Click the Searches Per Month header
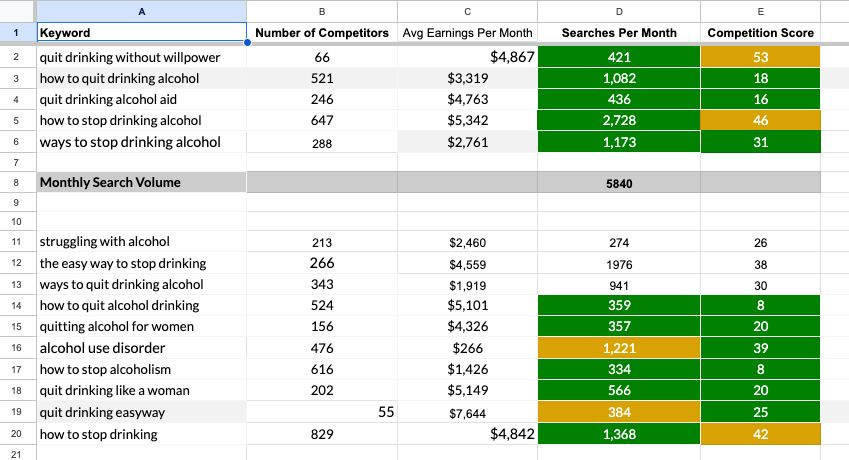849x460 pixels. pyautogui.click(x=619, y=32)
